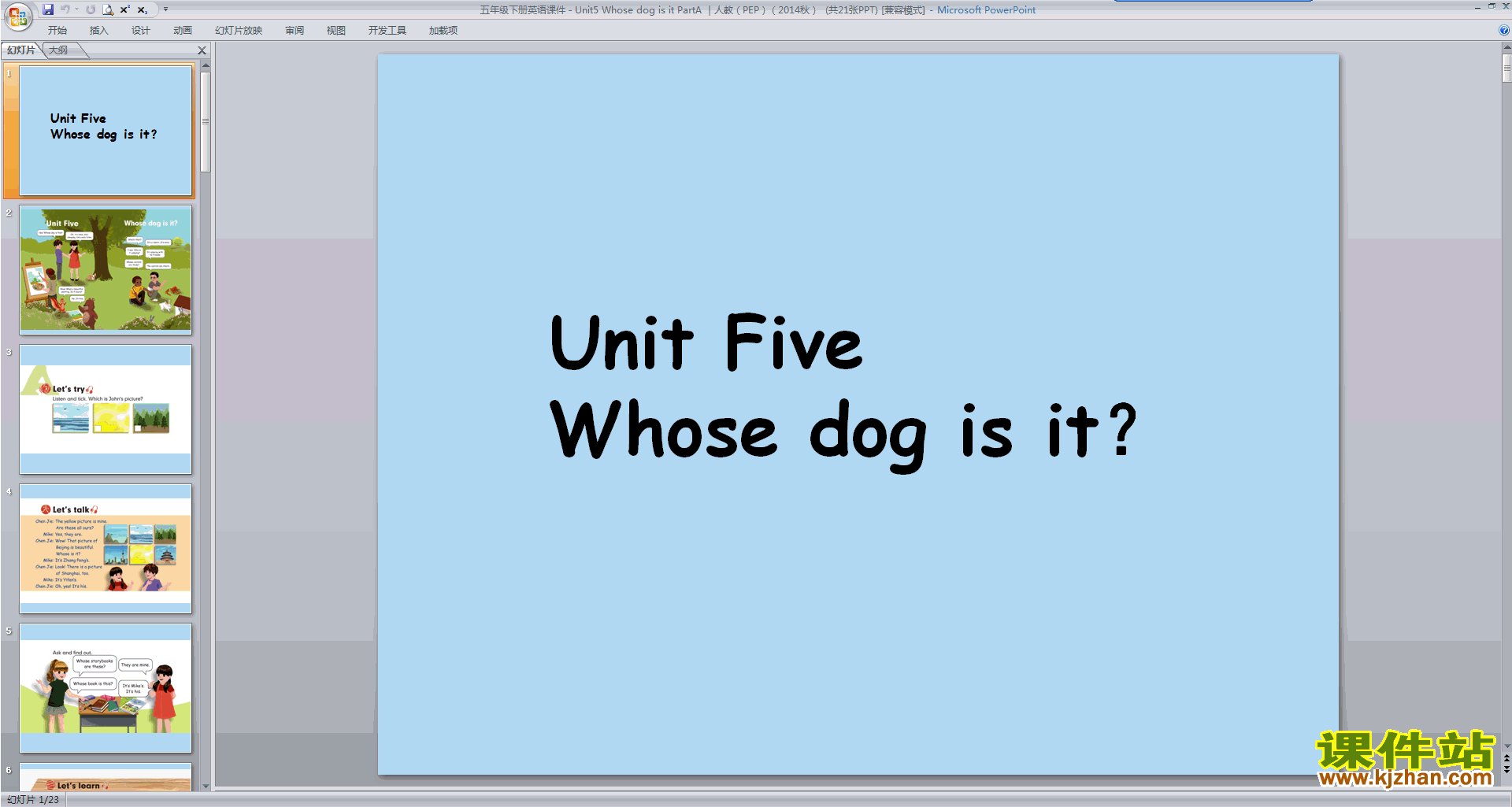1512x807 pixels.
Task: Open the 开发工具 ribbon tab
Action: pyautogui.click(x=387, y=31)
